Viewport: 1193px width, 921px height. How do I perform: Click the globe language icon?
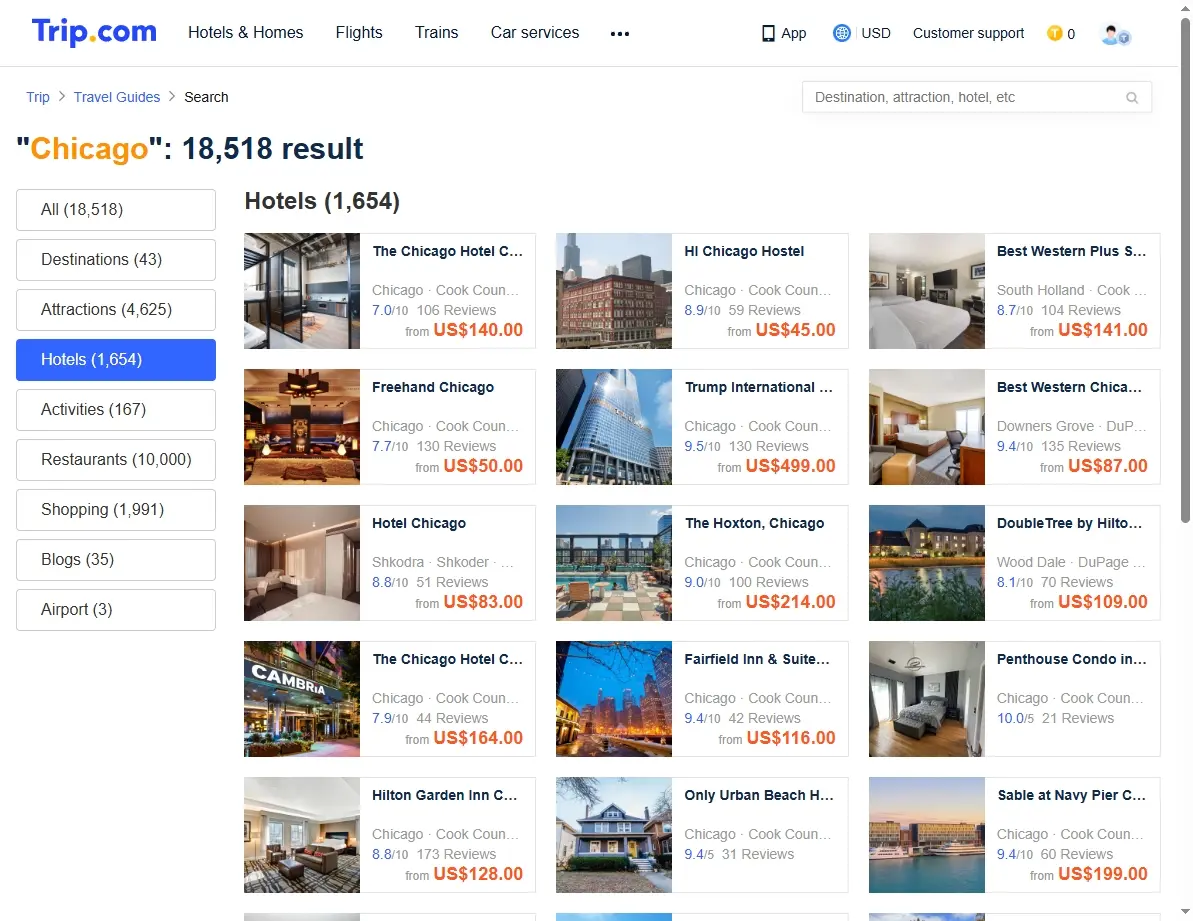point(841,33)
